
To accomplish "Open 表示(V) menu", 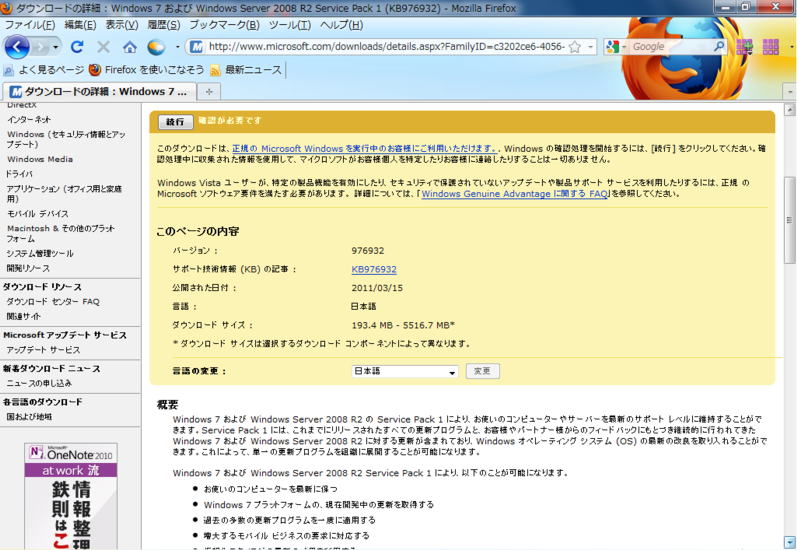I will pyautogui.click(x=121, y=25).
